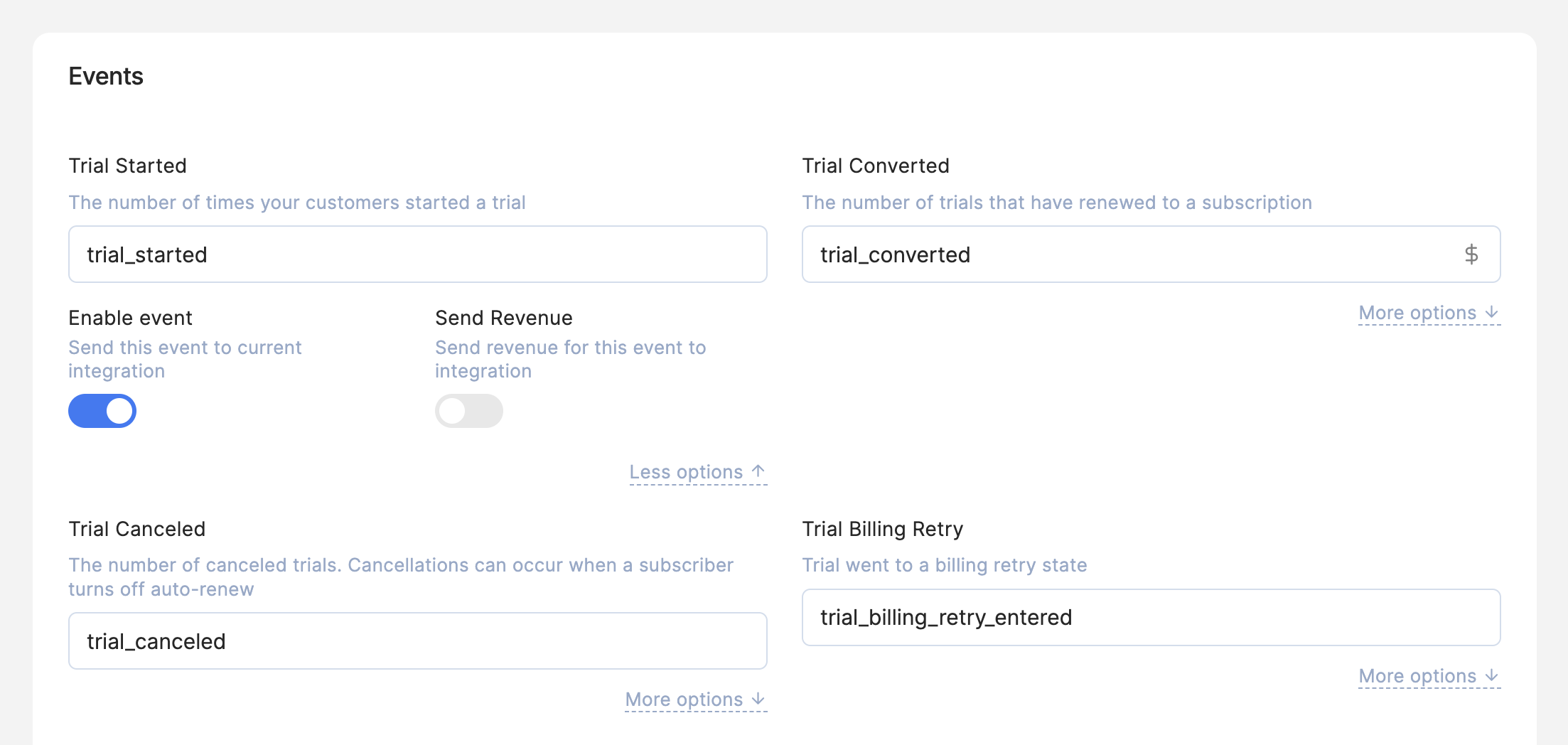Click the Events section heading
This screenshot has height=745, width=1568.
[106, 77]
